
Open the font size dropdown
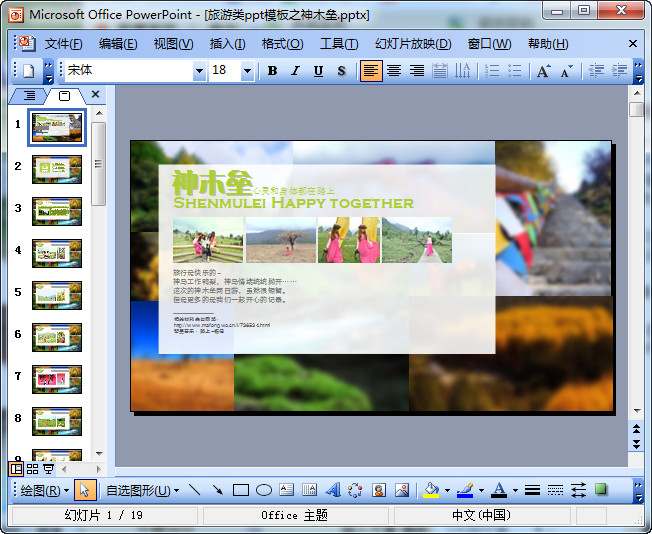(x=247, y=71)
